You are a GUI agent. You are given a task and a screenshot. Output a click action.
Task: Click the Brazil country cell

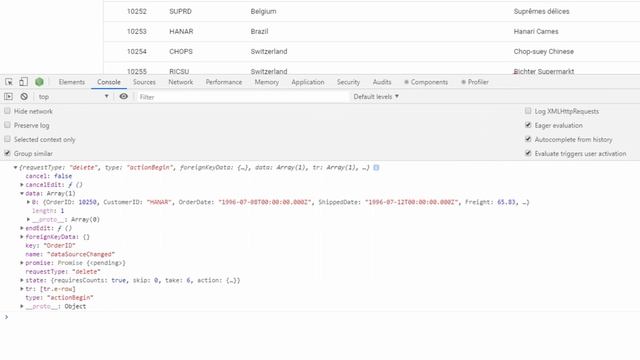pyautogui.click(x=259, y=31)
